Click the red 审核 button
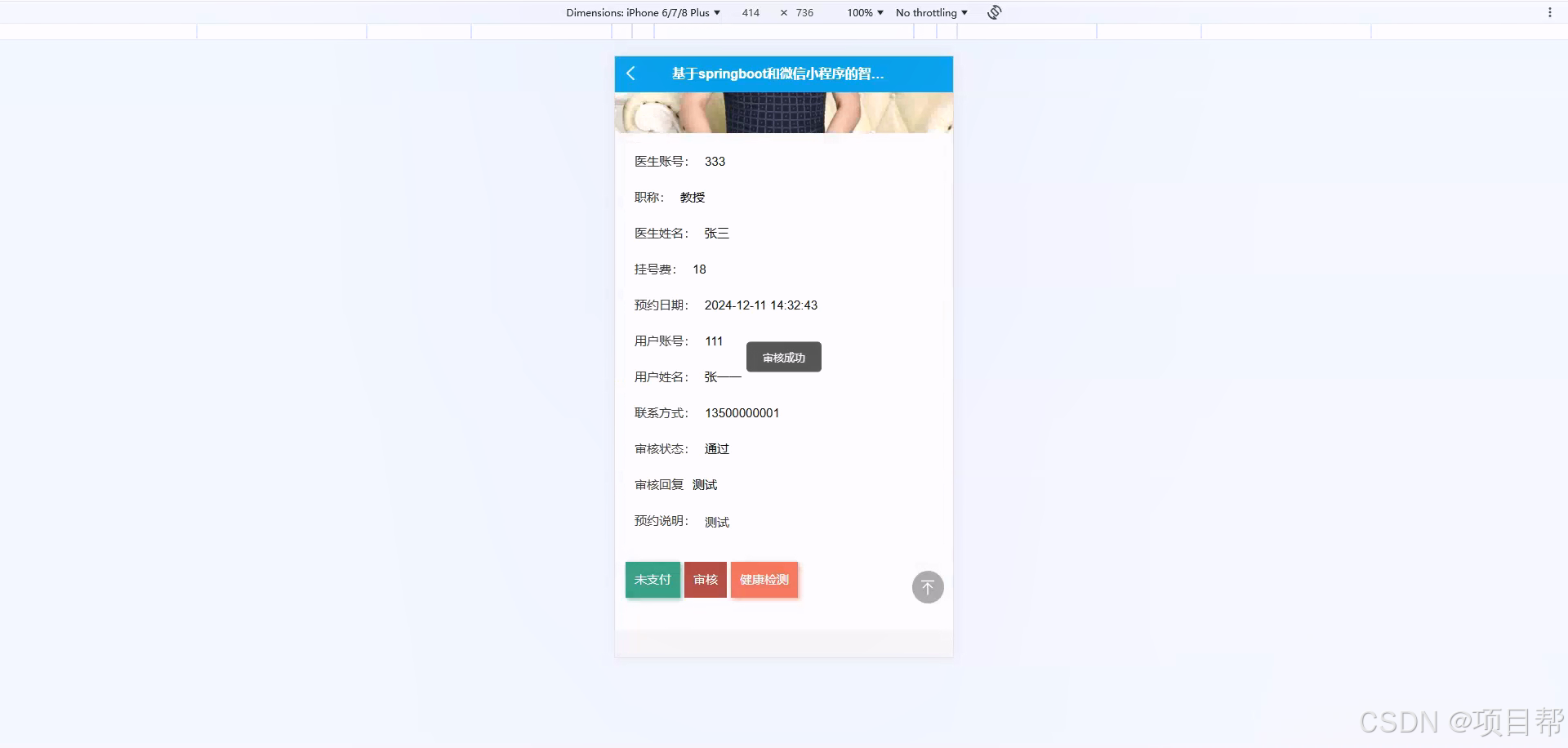The height and width of the screenshot is (748, 1568). coord(705,580)
